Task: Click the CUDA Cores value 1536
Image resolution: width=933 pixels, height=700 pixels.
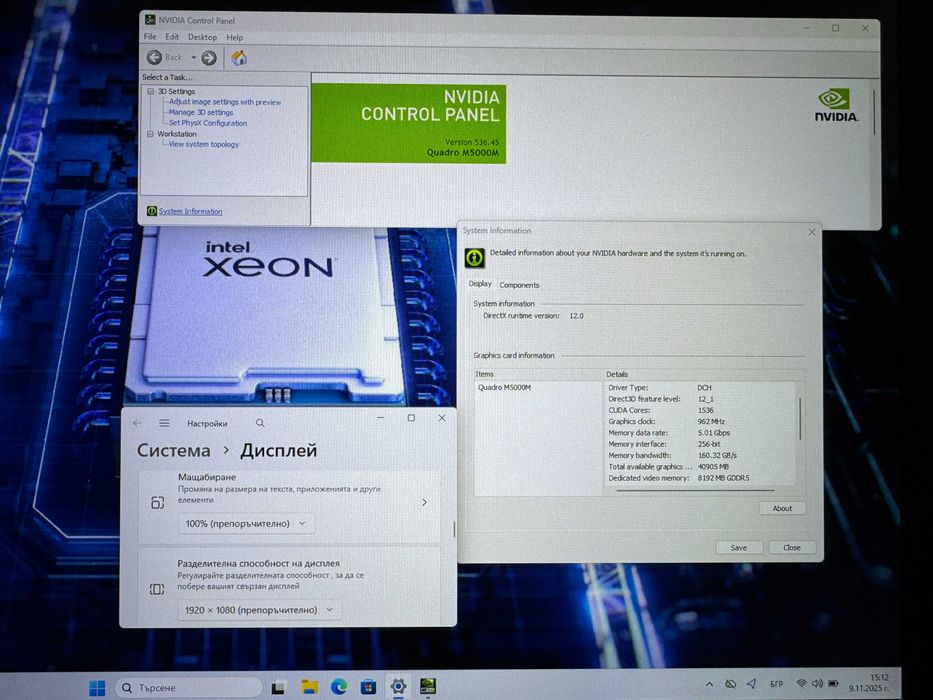Action: [x=706, y=410]
